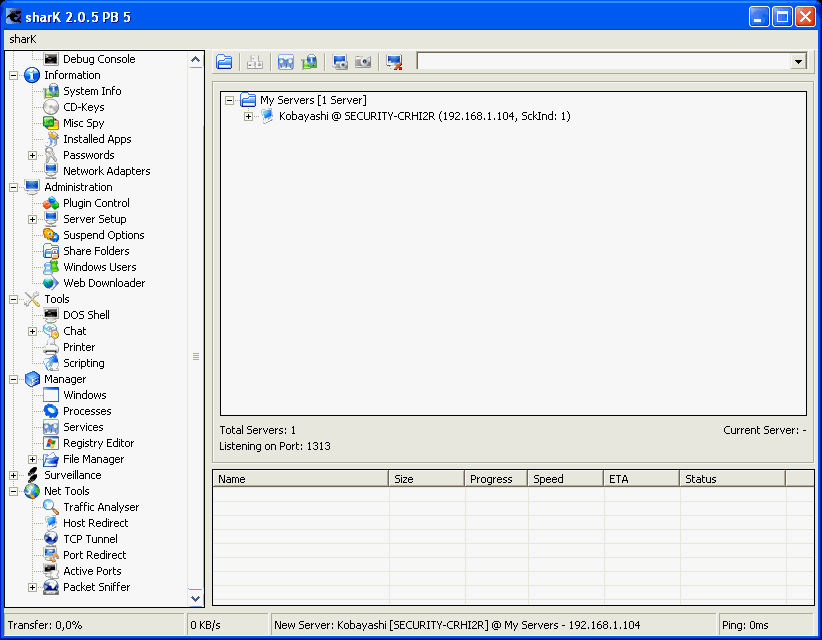Open the toolbar dropdown list

pos(797,61)
